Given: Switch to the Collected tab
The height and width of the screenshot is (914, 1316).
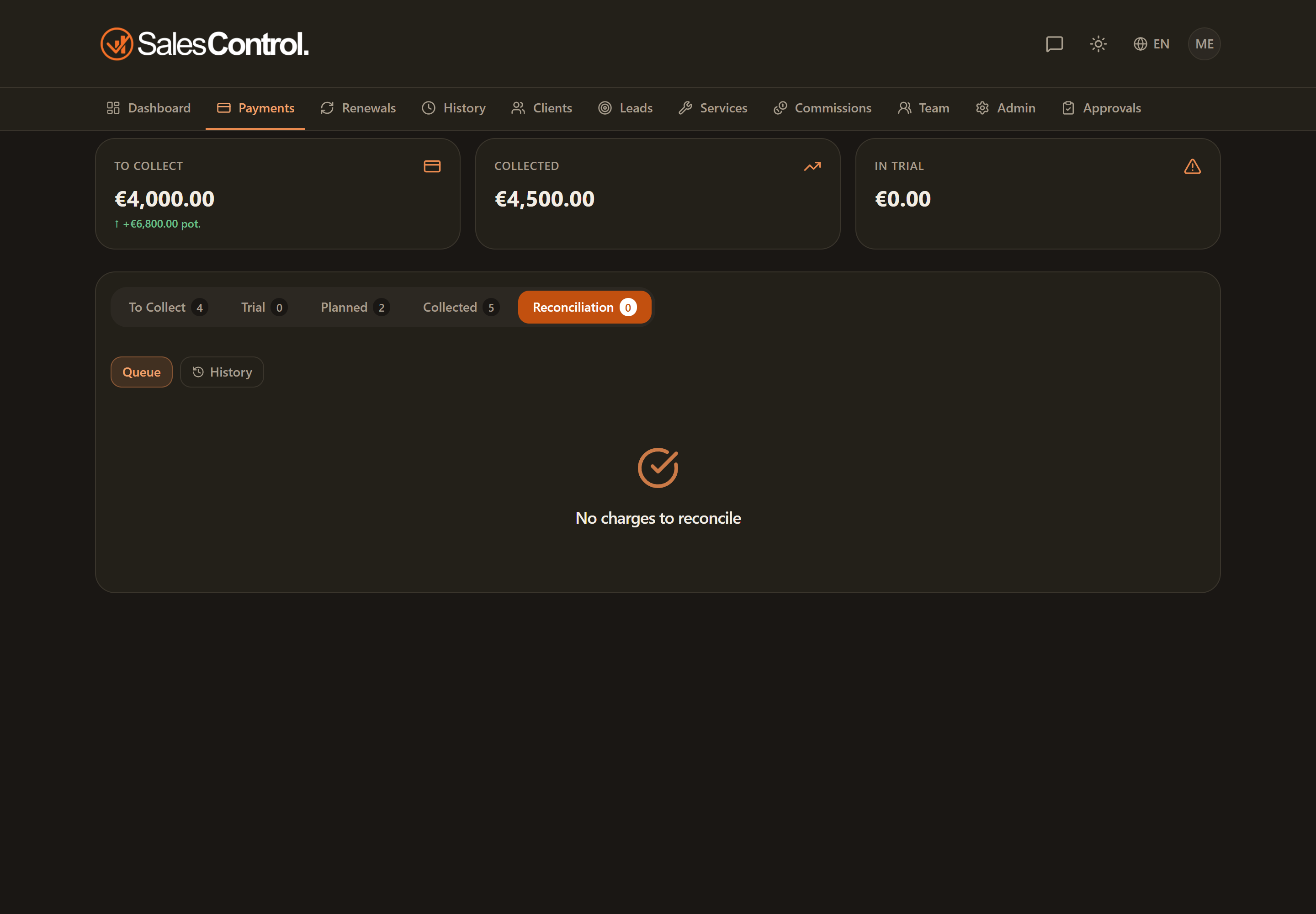Looking at the screenshot, I should (461, 308).
